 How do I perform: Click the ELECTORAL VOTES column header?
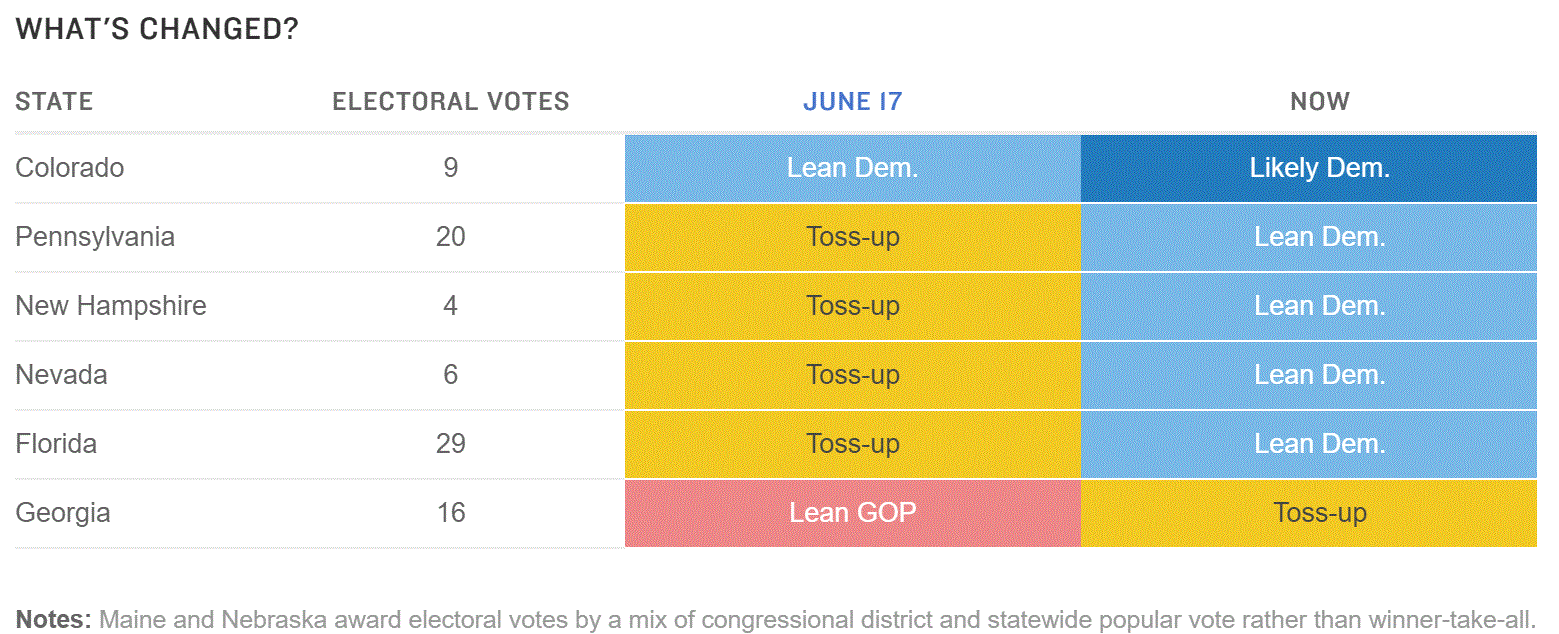451,101
